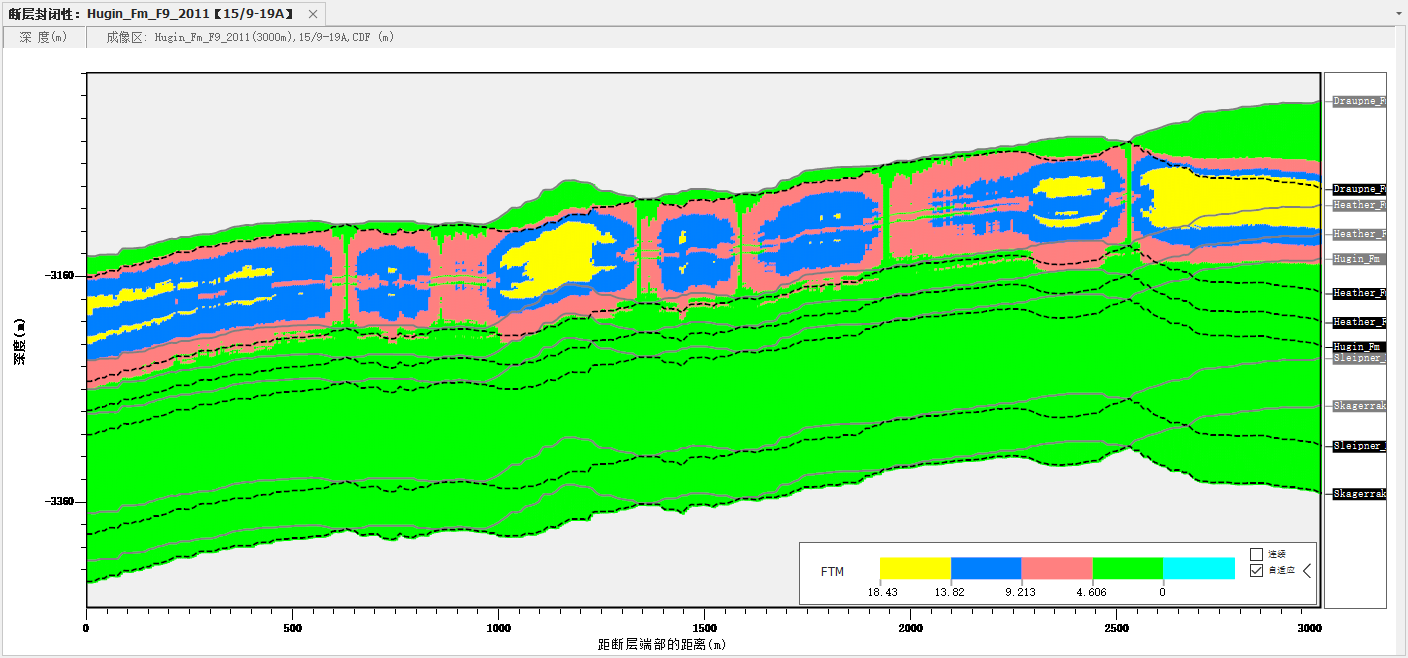
Task: Click the 18.43 legend value
Action: [x=881, y=592]
